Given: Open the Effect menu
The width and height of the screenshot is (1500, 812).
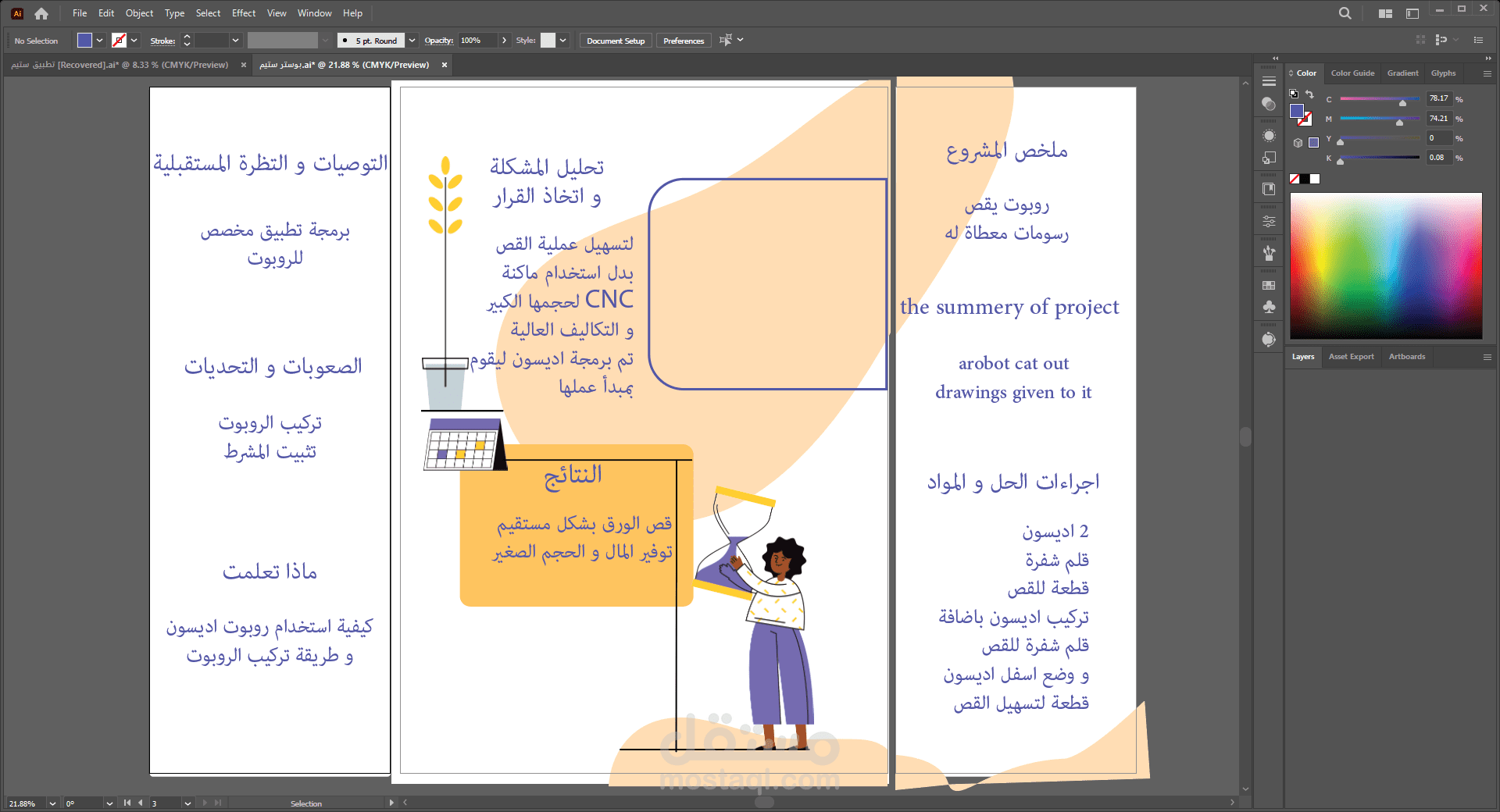Looking at the screenshot, I should (244, 13).
